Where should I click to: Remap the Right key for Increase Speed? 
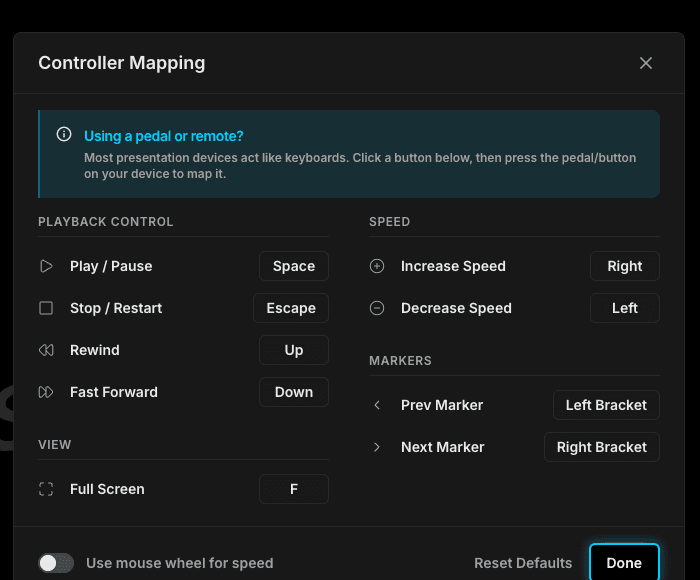point(625,266)
